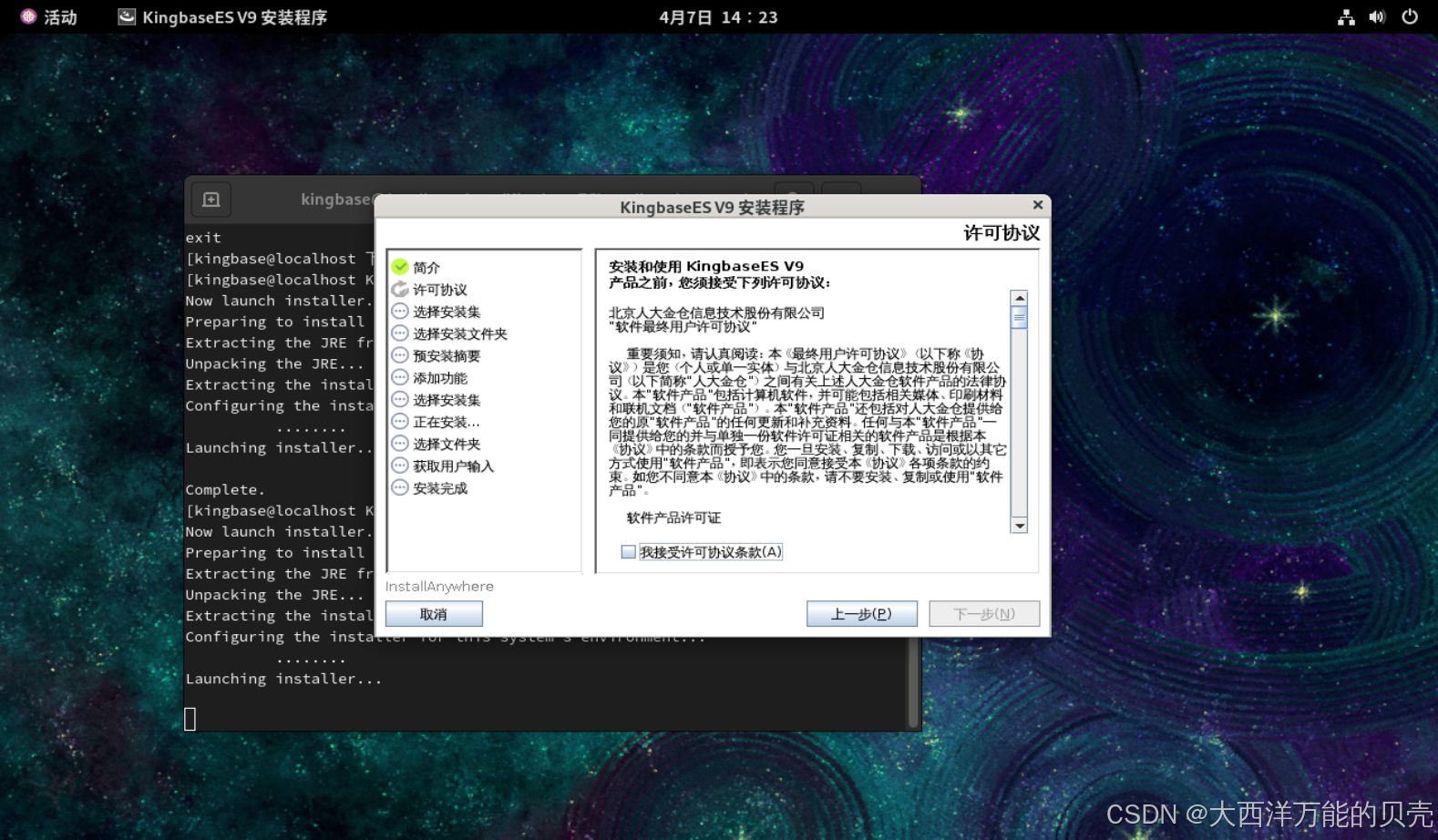The height and width of the screenshot is (840, 1438).
Task: Open the 活动 activities menu
Action: coord(49,16)
